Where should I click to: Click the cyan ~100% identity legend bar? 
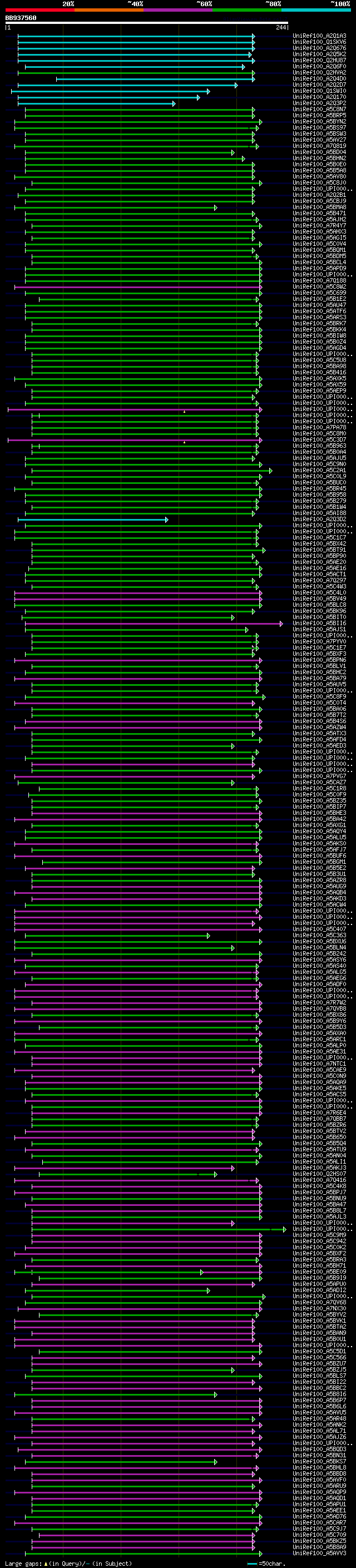pos(316,10)
